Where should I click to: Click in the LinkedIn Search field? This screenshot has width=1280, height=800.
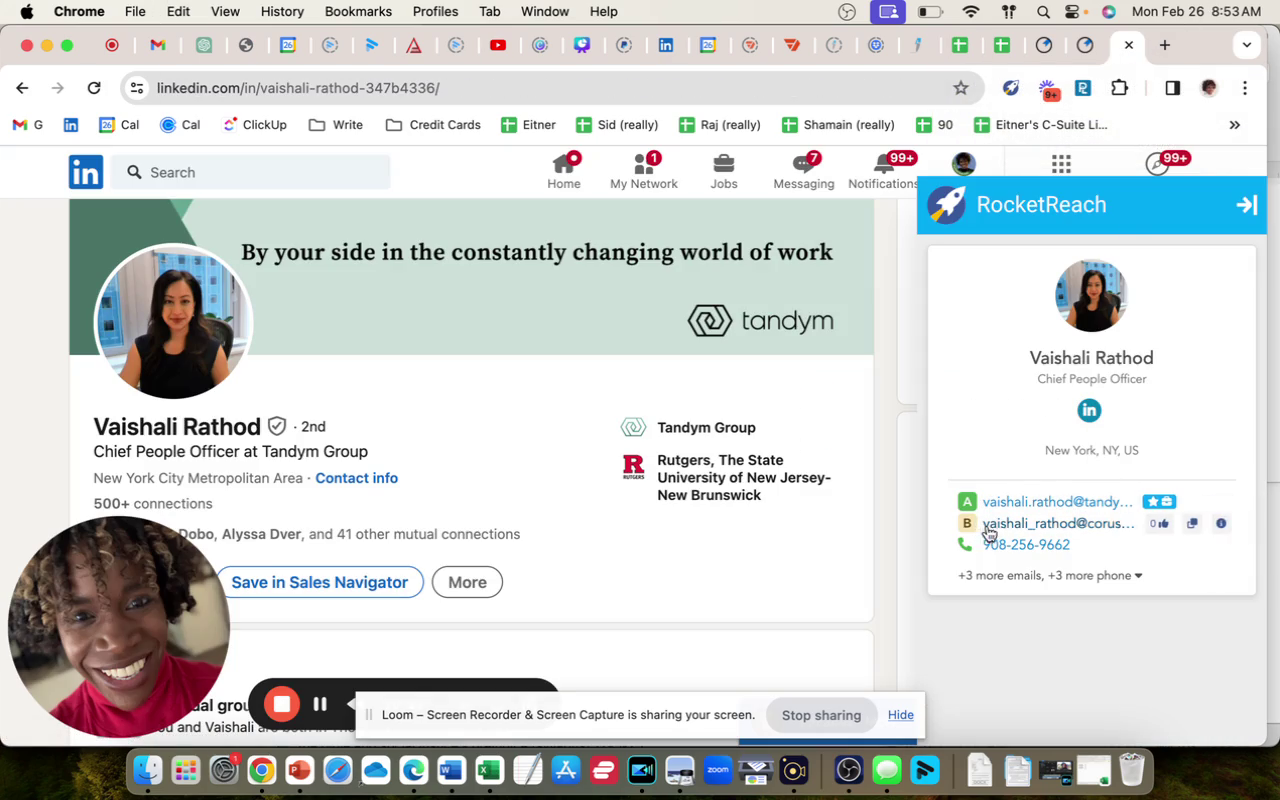click(250, 172)
